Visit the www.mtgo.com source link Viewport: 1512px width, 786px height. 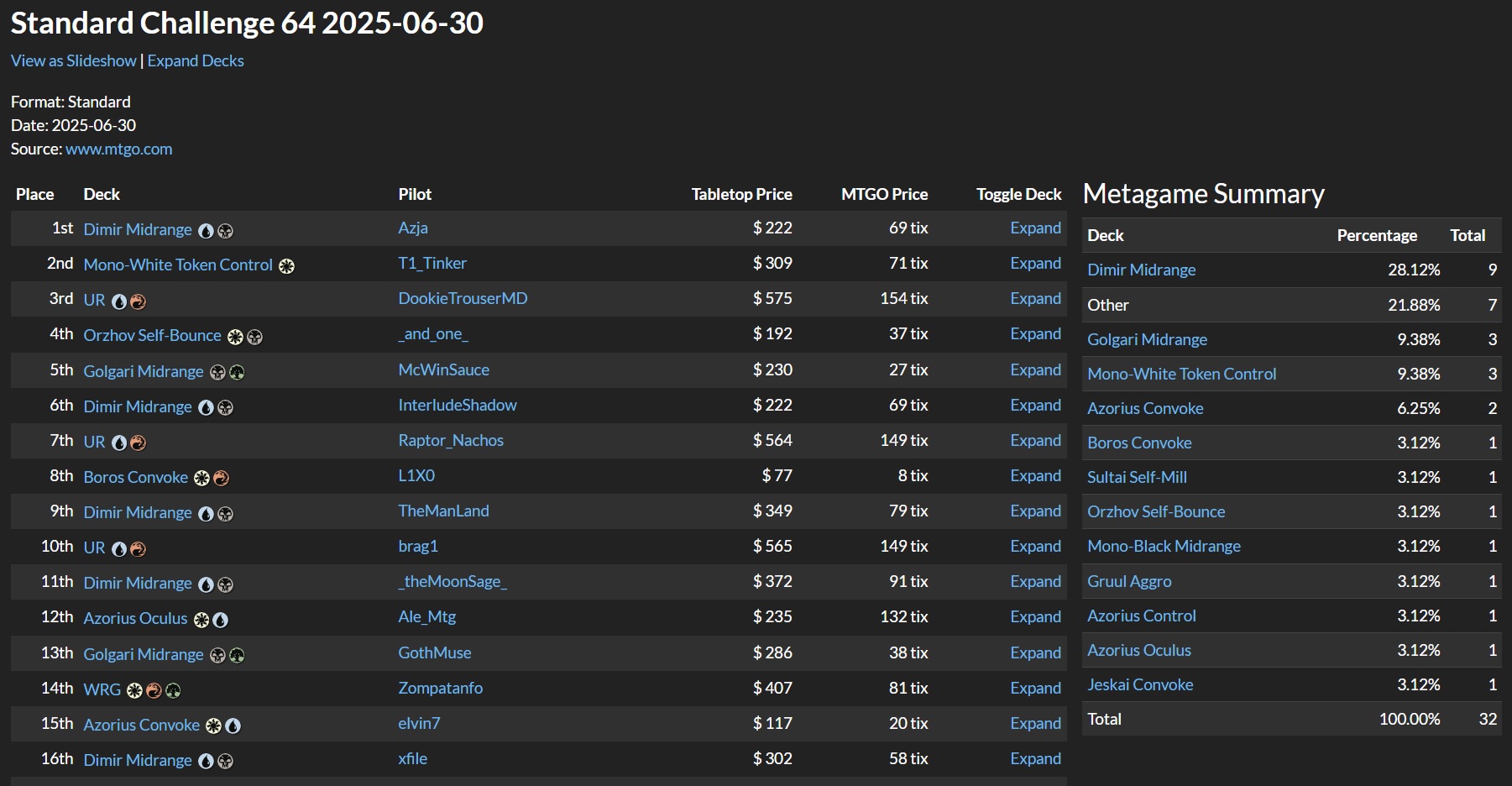tap(118, 149)
